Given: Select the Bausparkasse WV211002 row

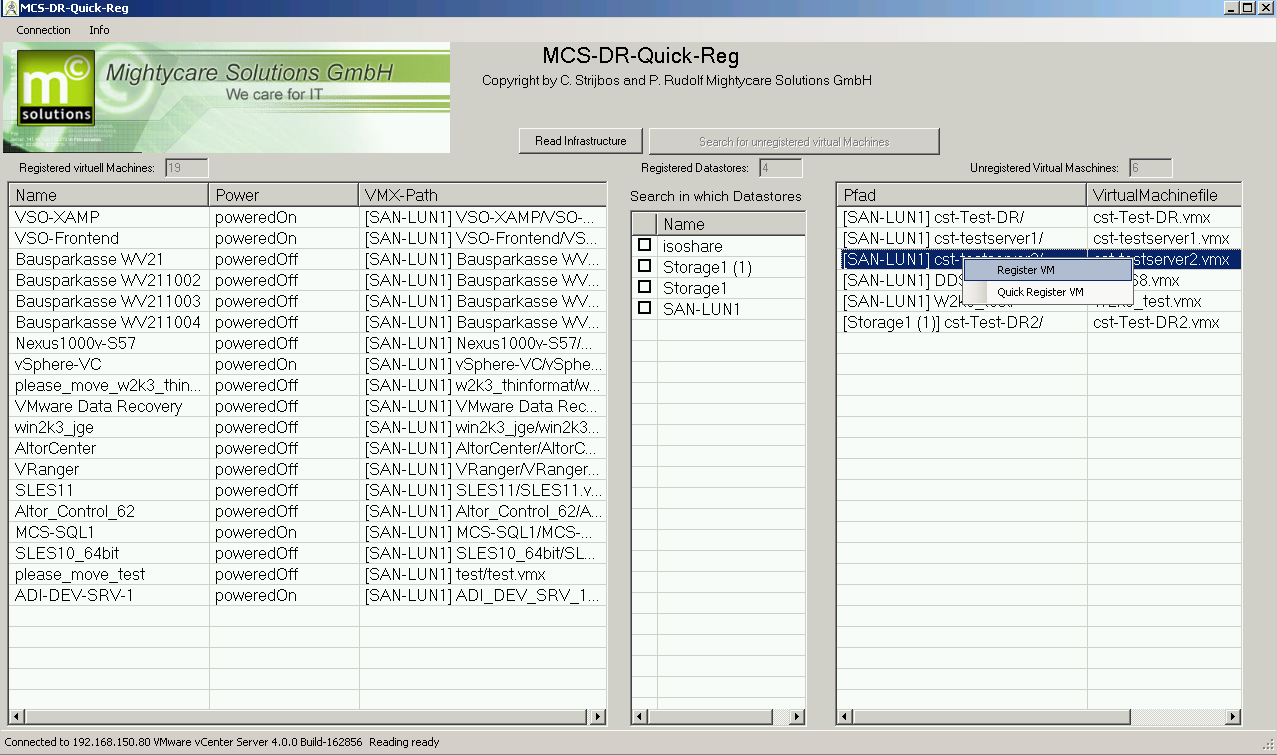Looking at the screenshot, I should (x=308, y=280).
